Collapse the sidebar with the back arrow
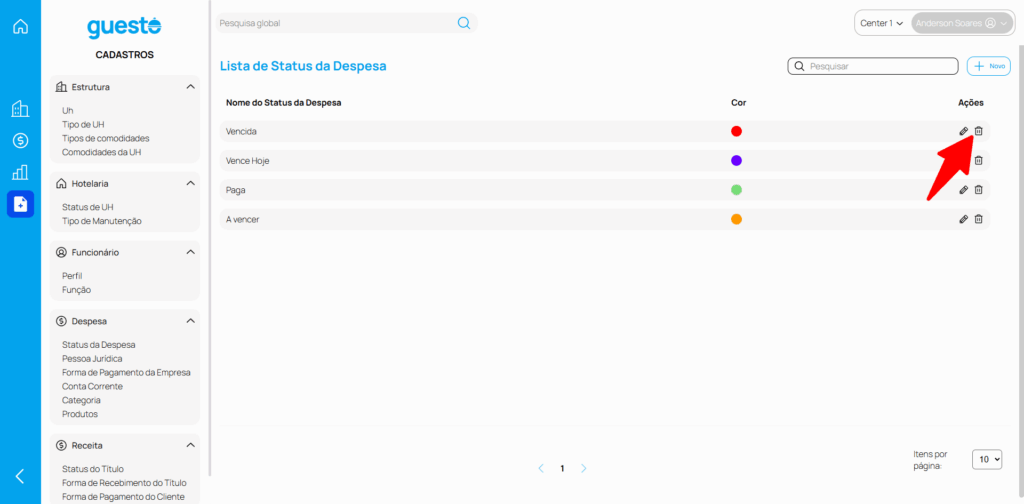 point(20,476)
